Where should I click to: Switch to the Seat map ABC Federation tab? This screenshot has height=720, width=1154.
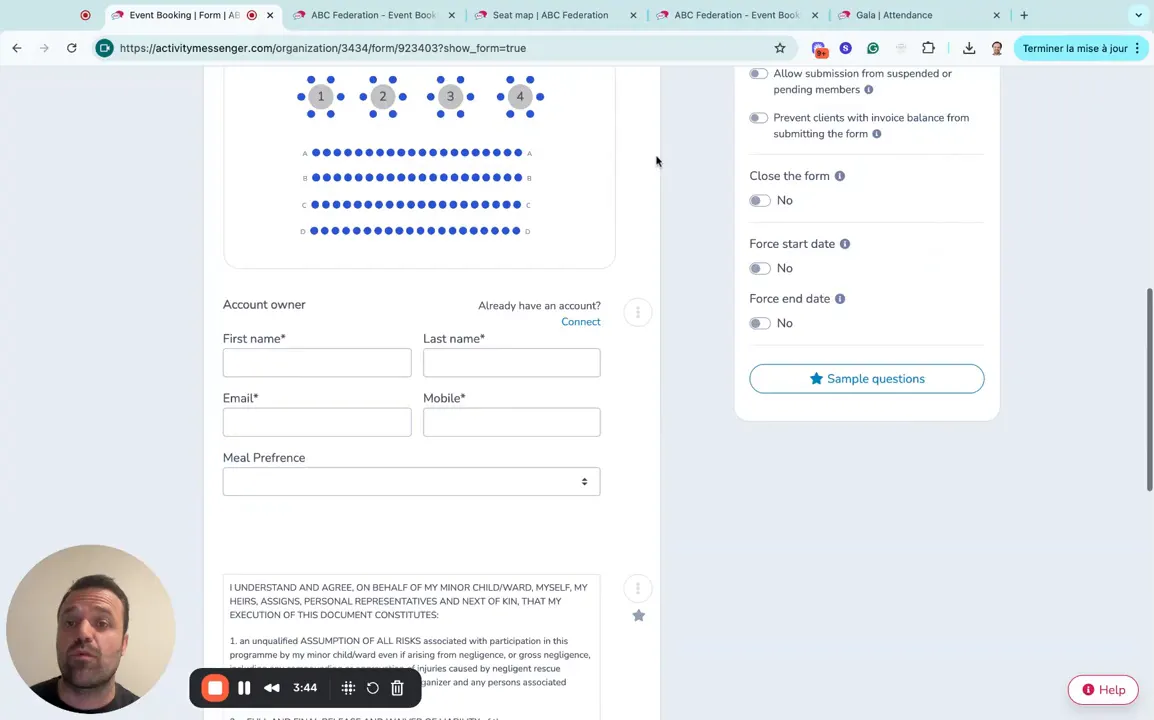tap(550, 15)
